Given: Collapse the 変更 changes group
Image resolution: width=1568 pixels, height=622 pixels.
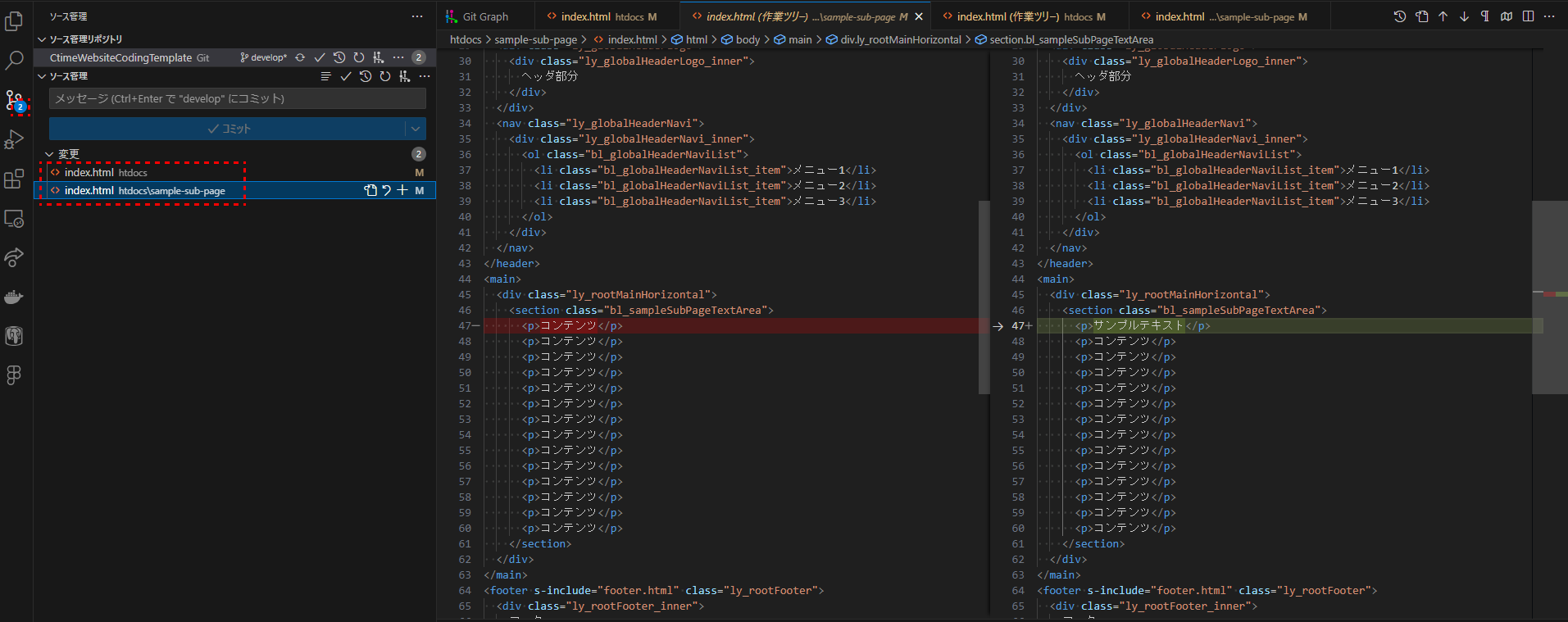Looking at the screenshot, I should click(49, 154).
